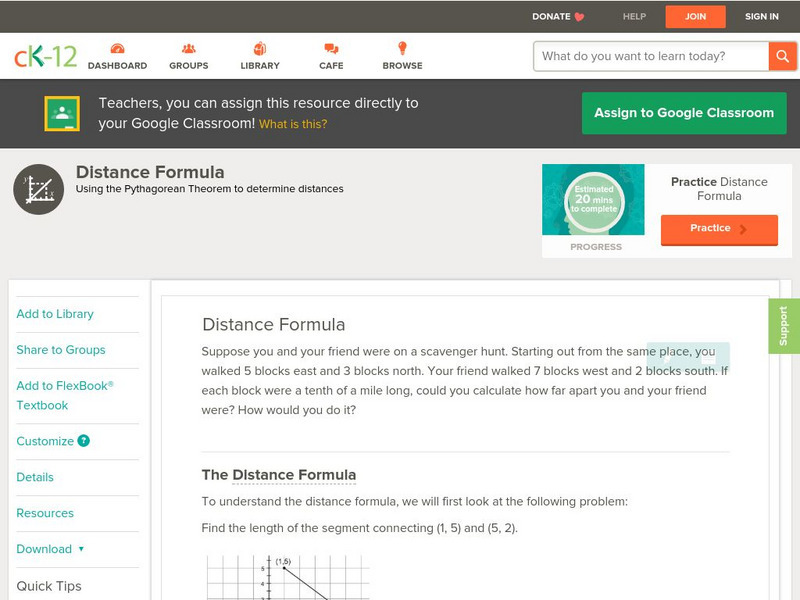The height and width of the screenshot is (600, 800).
Task: Open the Cafe chat bubbles icon
Action: coord(331,48)
